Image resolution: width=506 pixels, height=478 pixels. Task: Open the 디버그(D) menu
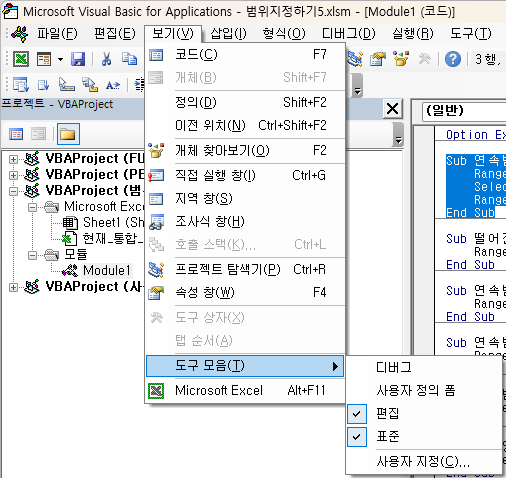(x=348, y=33)
